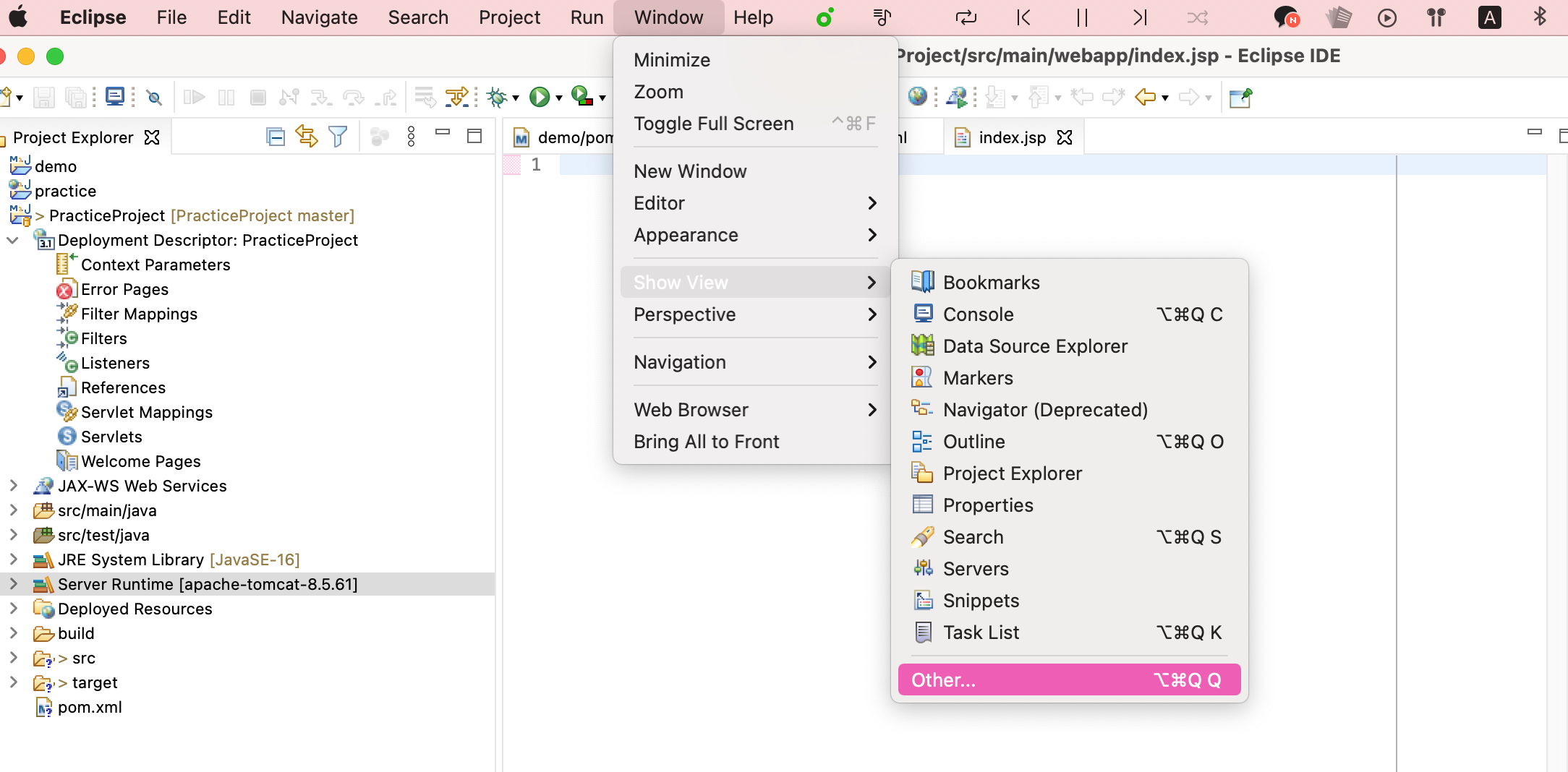Choose the Markers view entry
The height and width of the screenshot is (772, 1568).
(x=1069, y=378)
